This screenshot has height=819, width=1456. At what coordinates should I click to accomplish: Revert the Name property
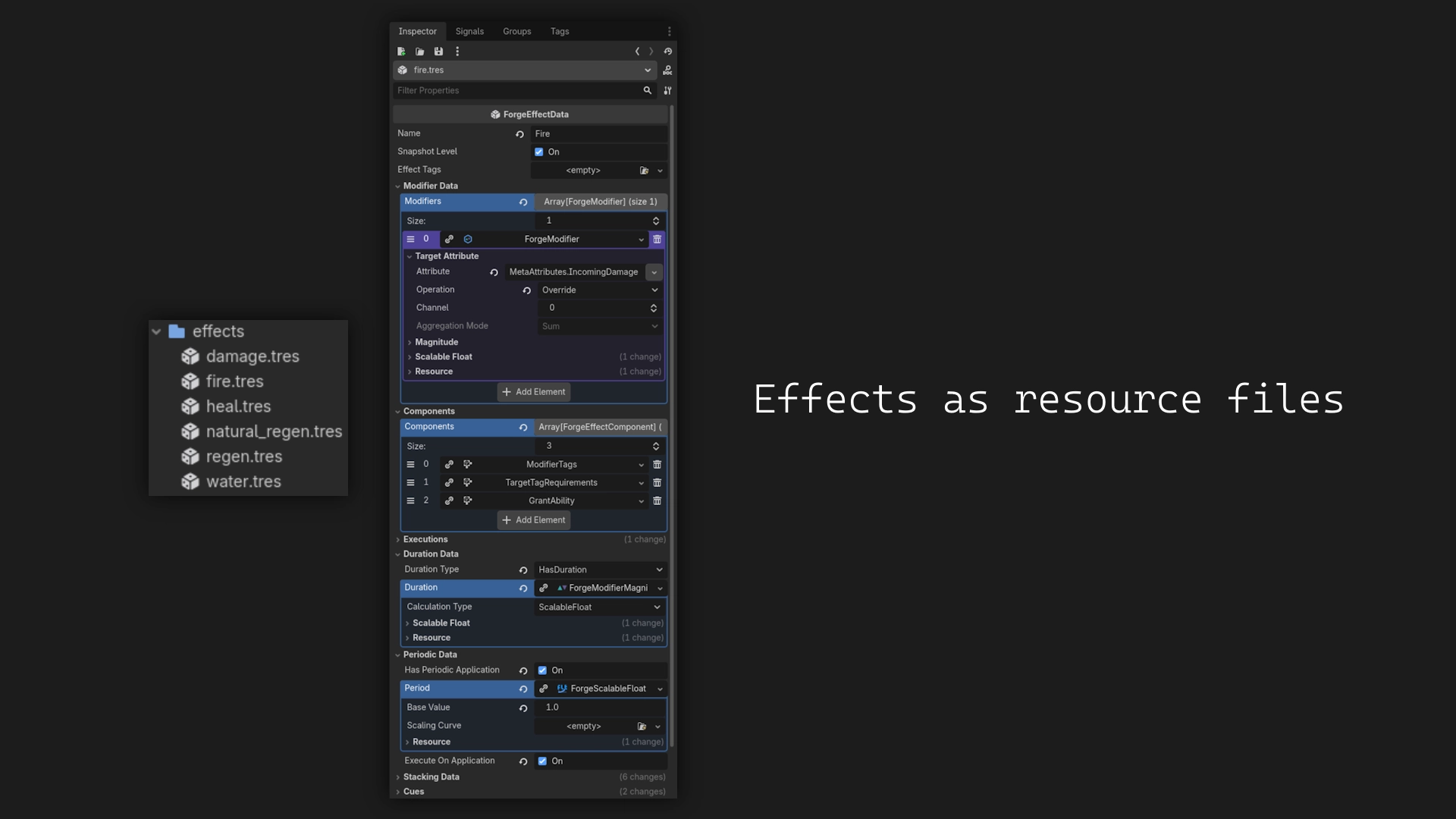(519, 134)
